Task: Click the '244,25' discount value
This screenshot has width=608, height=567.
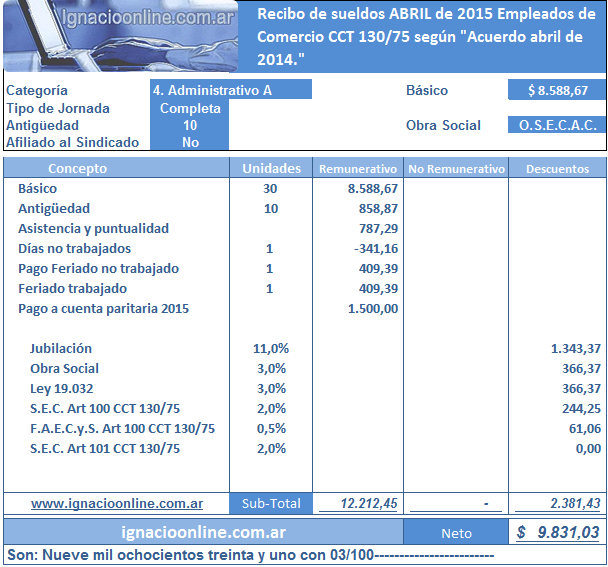Action: tap(582, 408)
